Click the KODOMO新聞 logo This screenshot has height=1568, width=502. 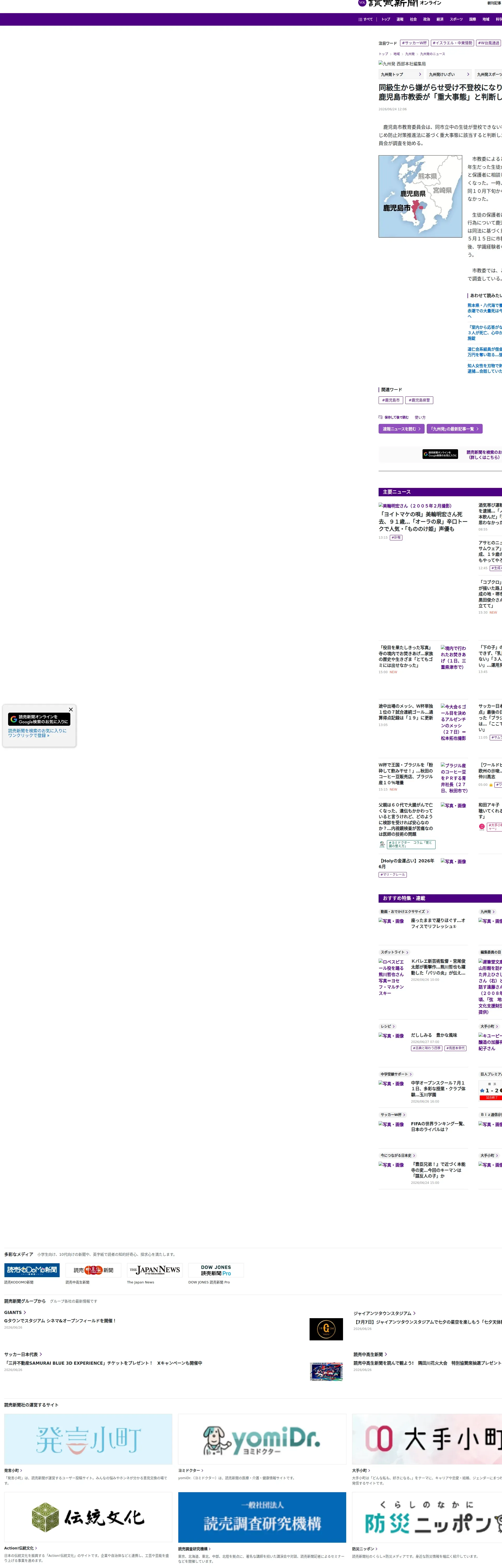[32, 1270]
